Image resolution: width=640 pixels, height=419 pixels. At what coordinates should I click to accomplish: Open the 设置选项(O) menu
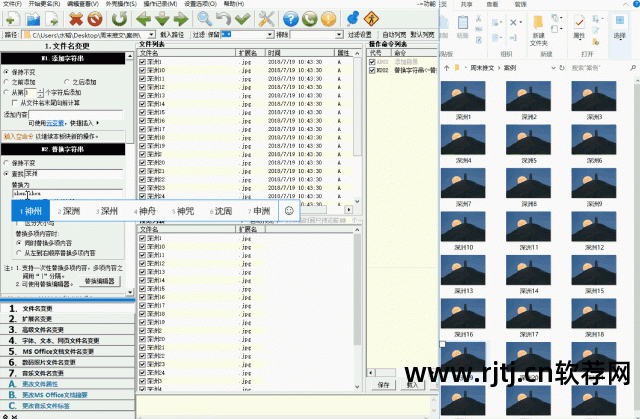[200, 4]
